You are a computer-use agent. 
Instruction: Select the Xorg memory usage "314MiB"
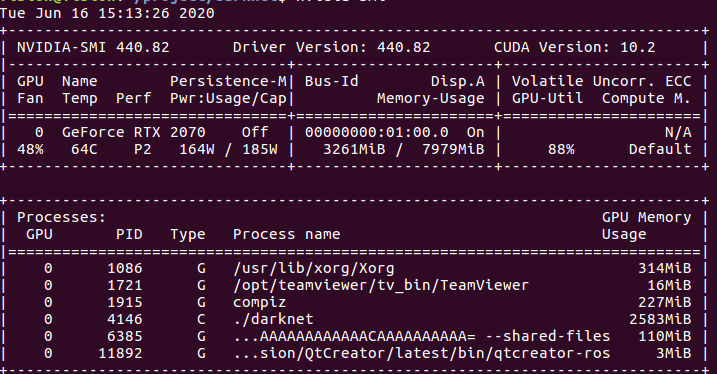664,268
